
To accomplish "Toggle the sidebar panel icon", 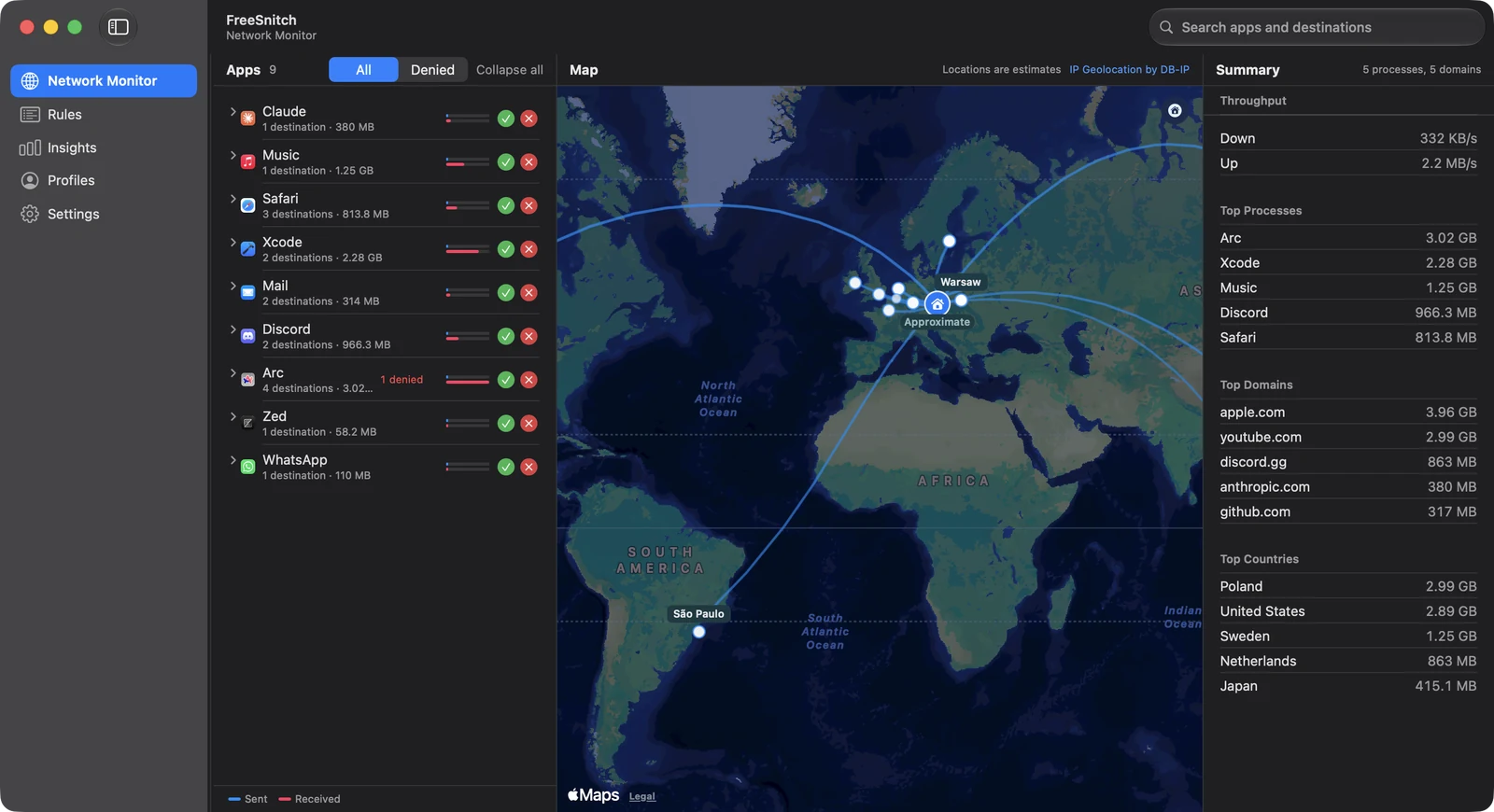I will point(119,27).
